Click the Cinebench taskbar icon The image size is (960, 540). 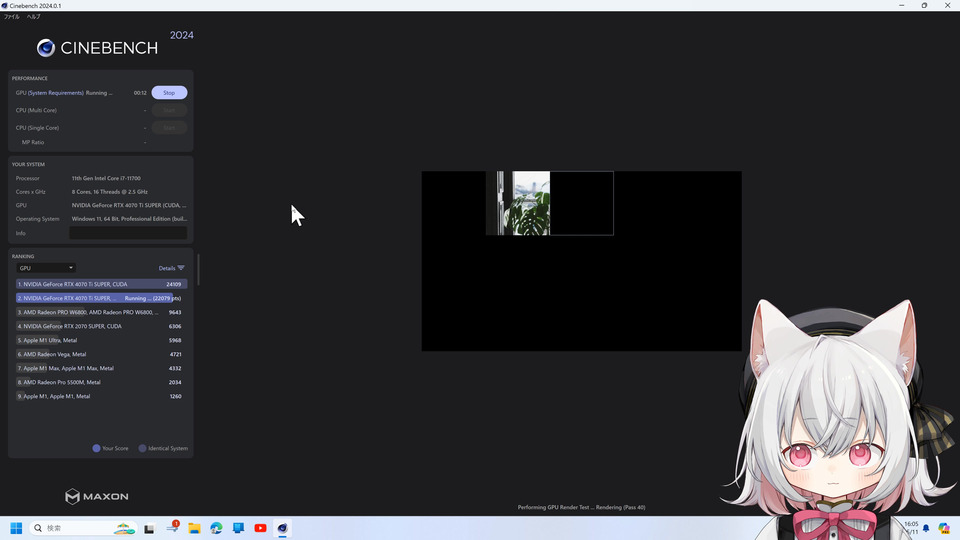tap(282, 528)
